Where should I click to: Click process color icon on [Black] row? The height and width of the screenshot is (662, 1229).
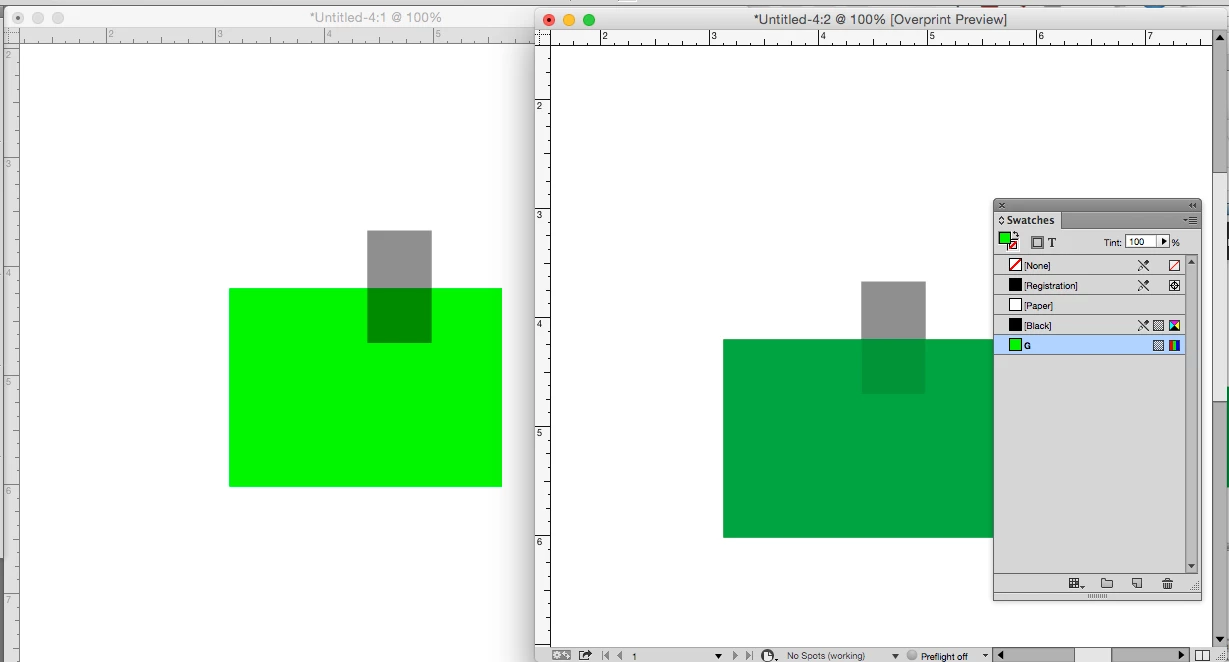pyautogui.click(x=1158, y=325)
